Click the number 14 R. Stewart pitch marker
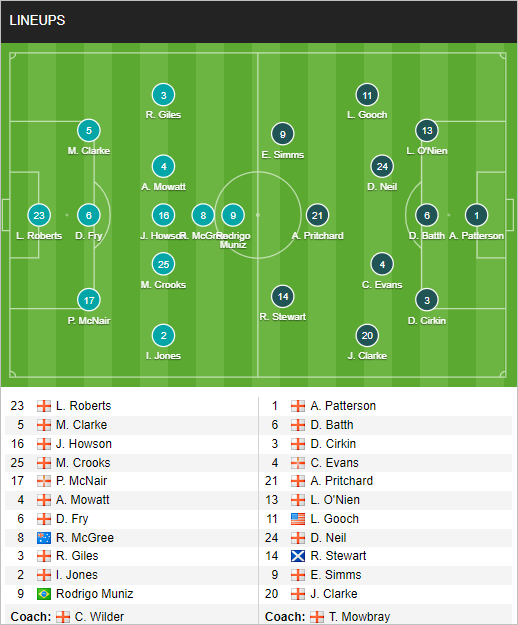This screenshot has height=625, width=518. 283,296
